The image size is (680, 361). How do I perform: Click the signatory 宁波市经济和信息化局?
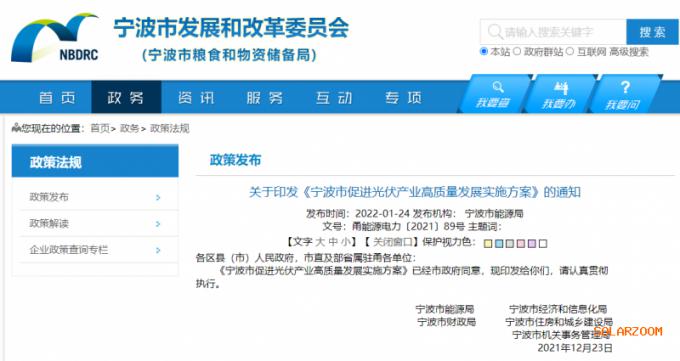pos(558,309)
